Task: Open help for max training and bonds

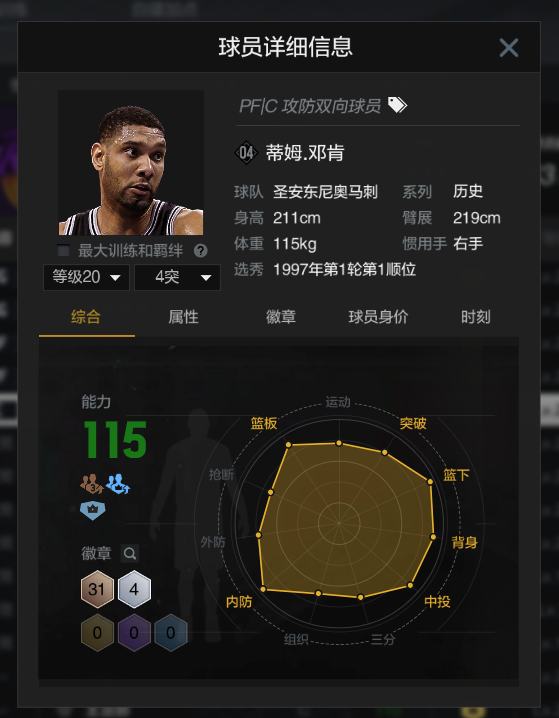Action: [x=201, y=250]
